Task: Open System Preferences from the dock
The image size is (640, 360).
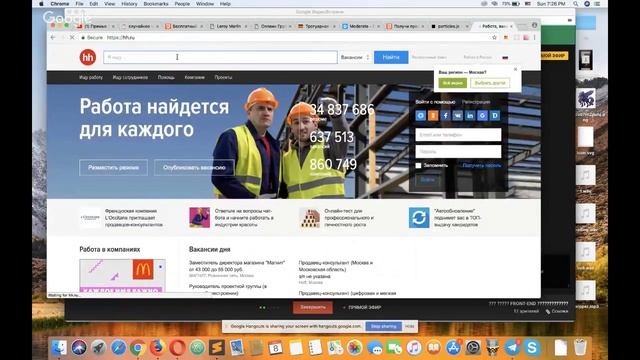Action: [473, 348]
